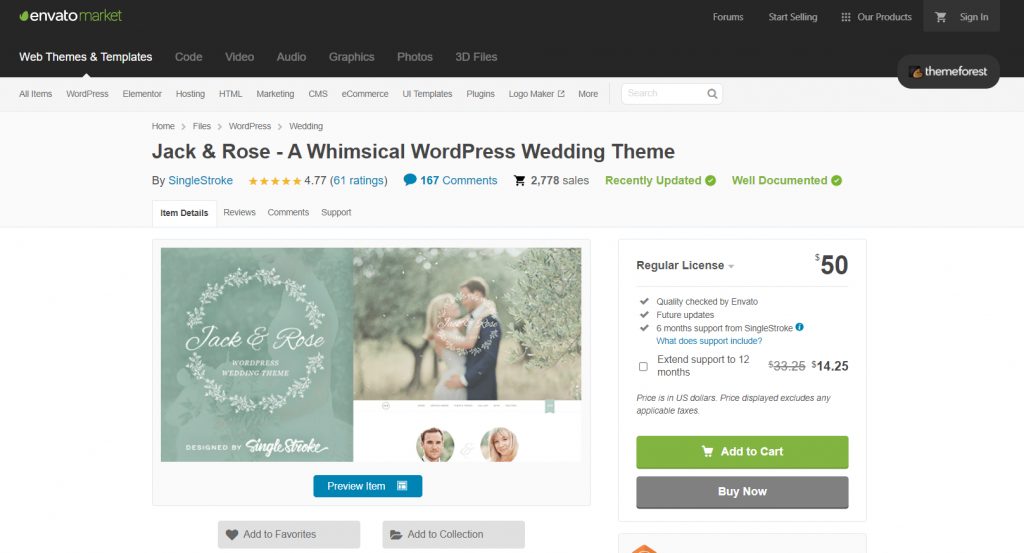Click the Buy Now button
Image resolution: width=1024 pixels, height=553 pixels.
tap(742, 492)
